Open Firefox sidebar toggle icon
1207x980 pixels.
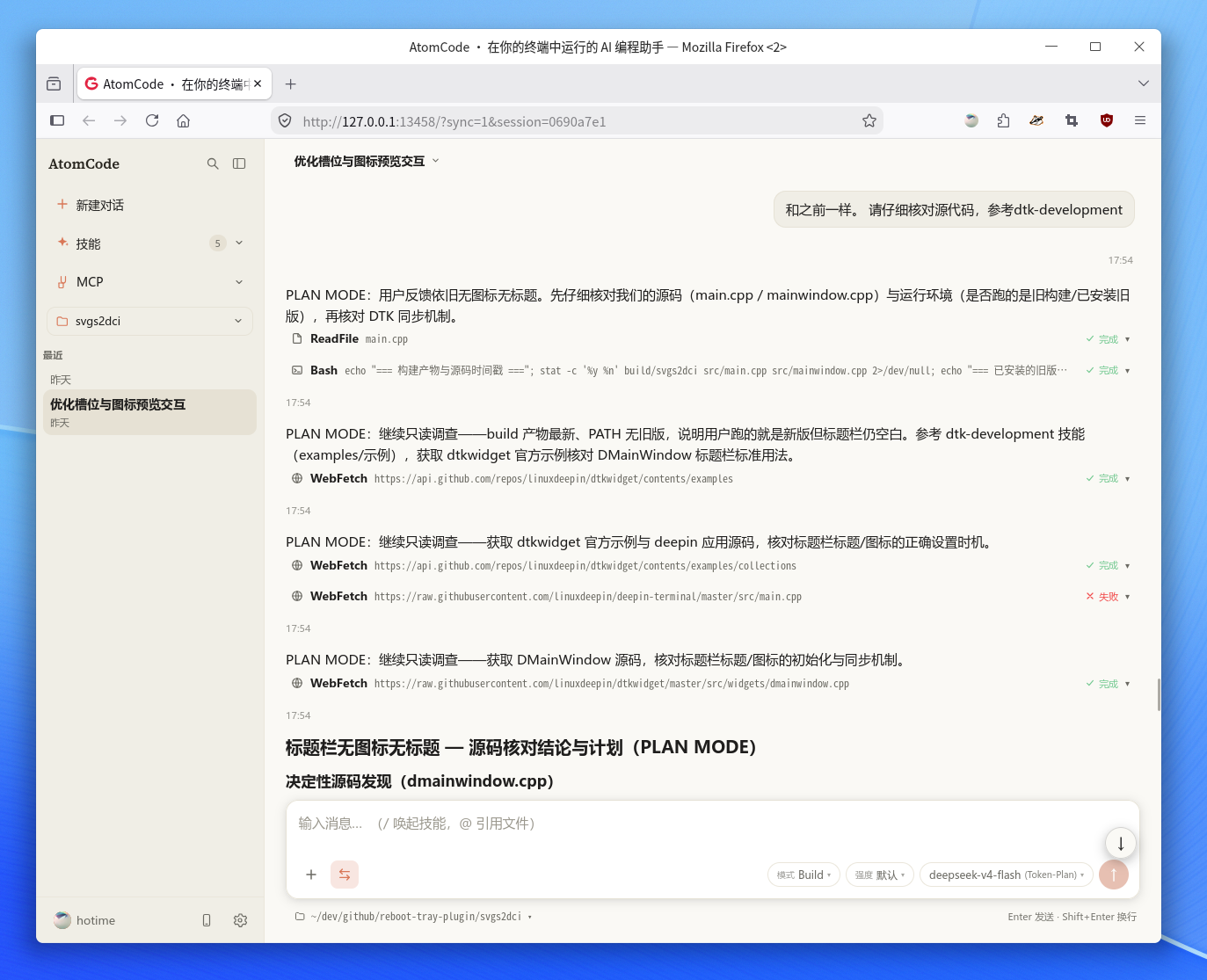[57, 120]
